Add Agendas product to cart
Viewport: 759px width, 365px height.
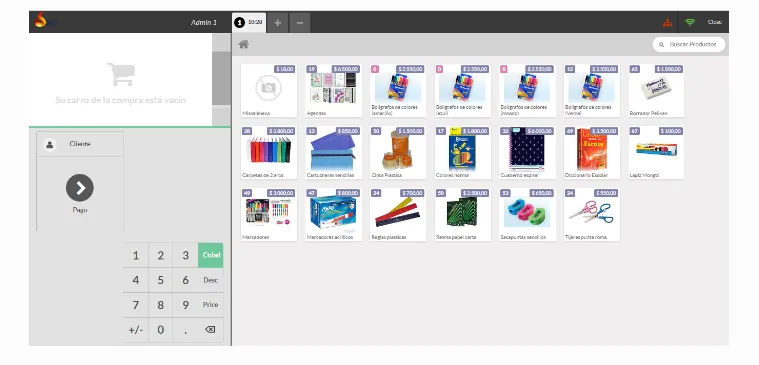(x=334, y=91)
